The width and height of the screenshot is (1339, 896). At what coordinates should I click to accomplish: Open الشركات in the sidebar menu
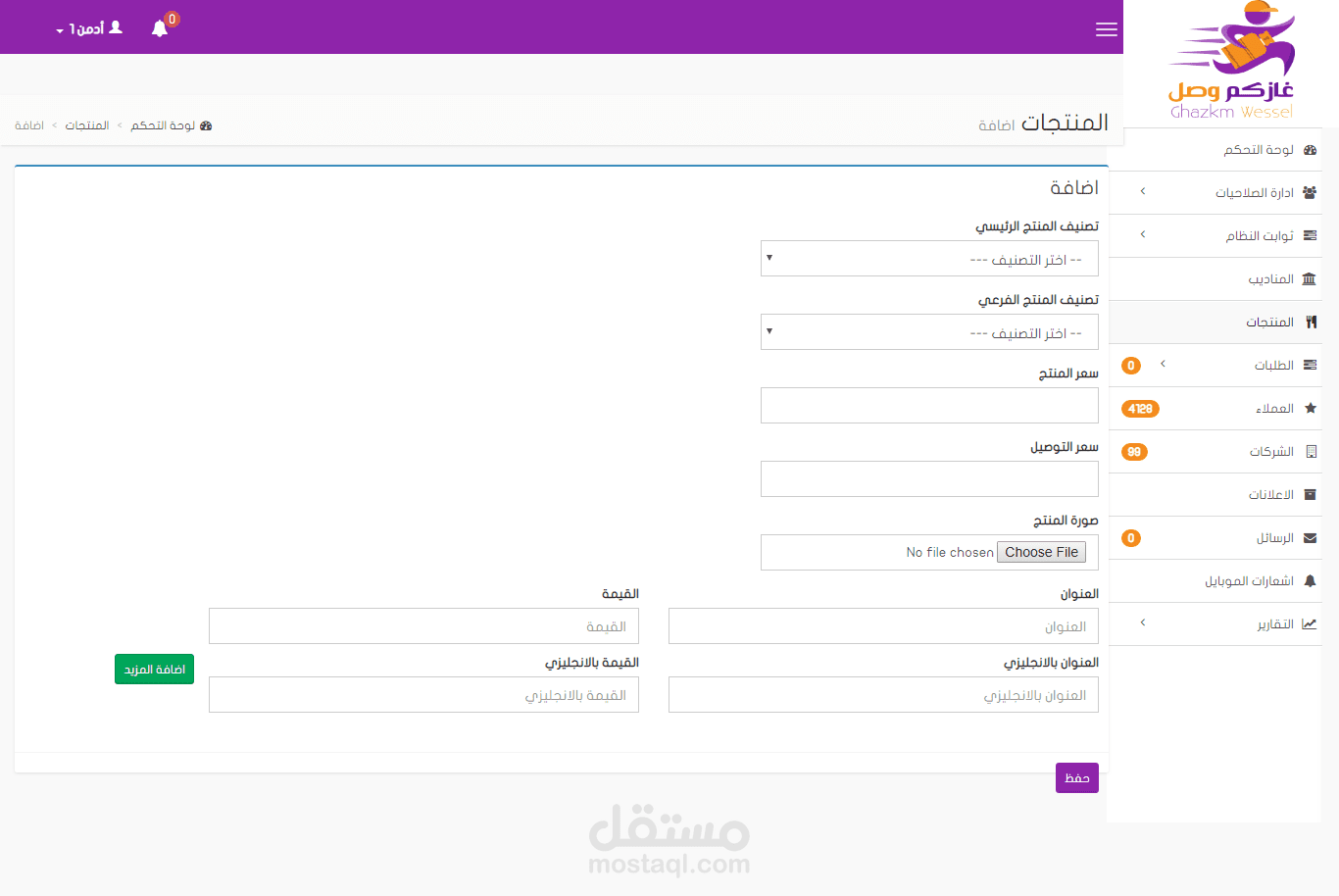click(x=1271, y=452)
